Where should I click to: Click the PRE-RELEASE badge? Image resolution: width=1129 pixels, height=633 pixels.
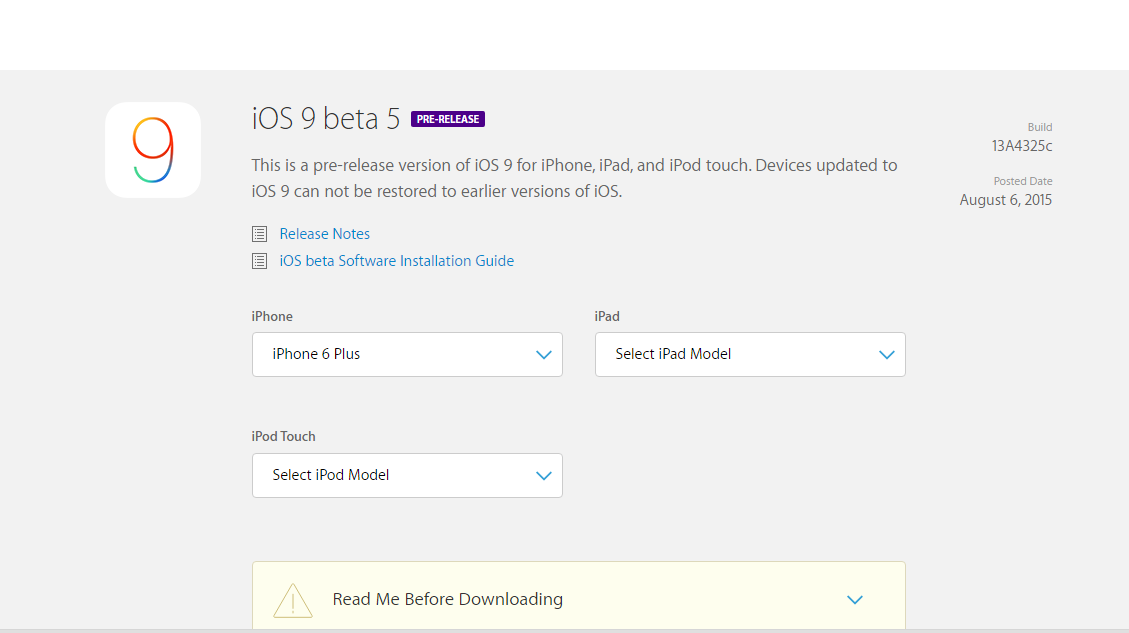click(448, 119)
